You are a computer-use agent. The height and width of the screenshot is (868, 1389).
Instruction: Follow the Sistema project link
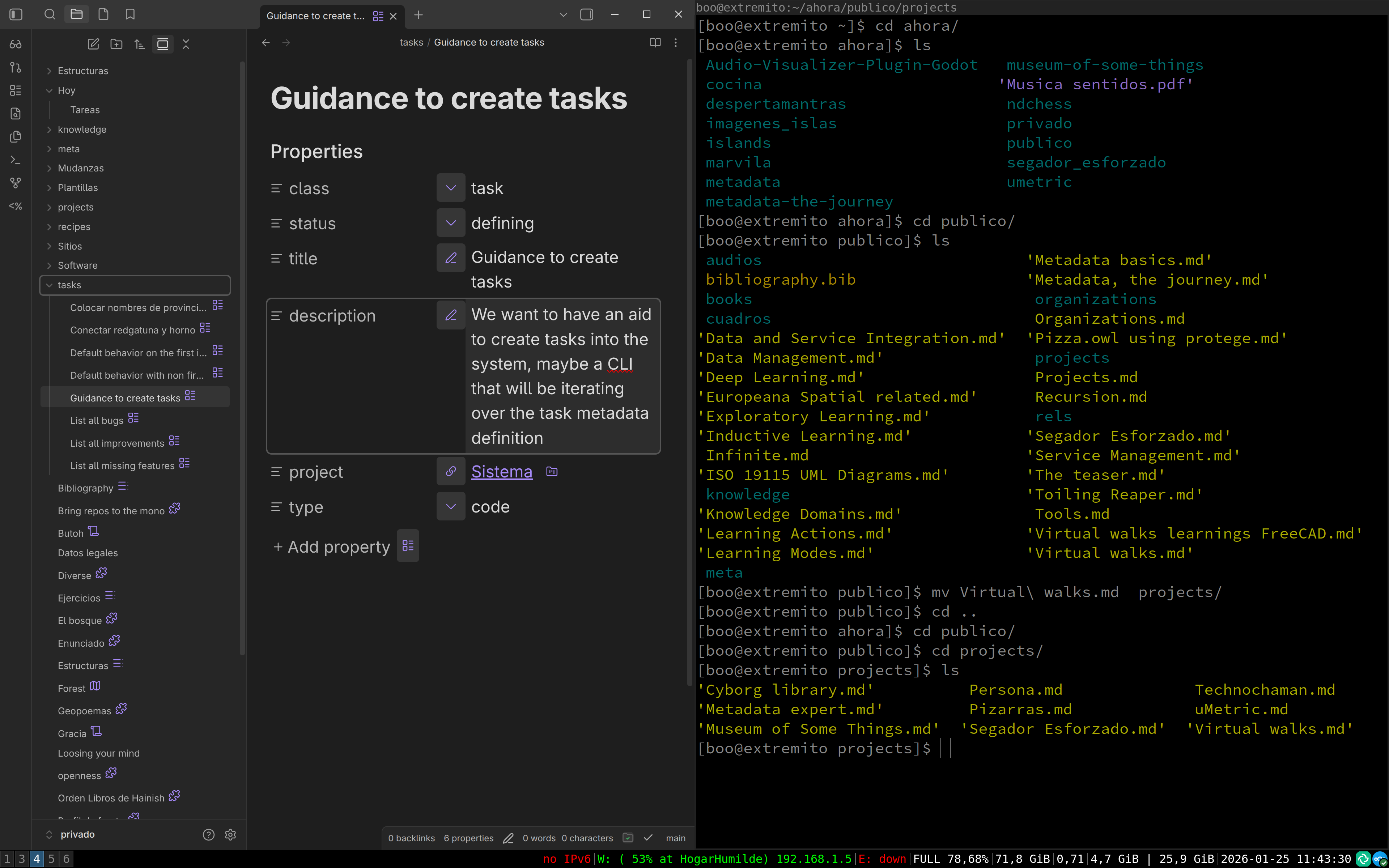coord(502,471)
